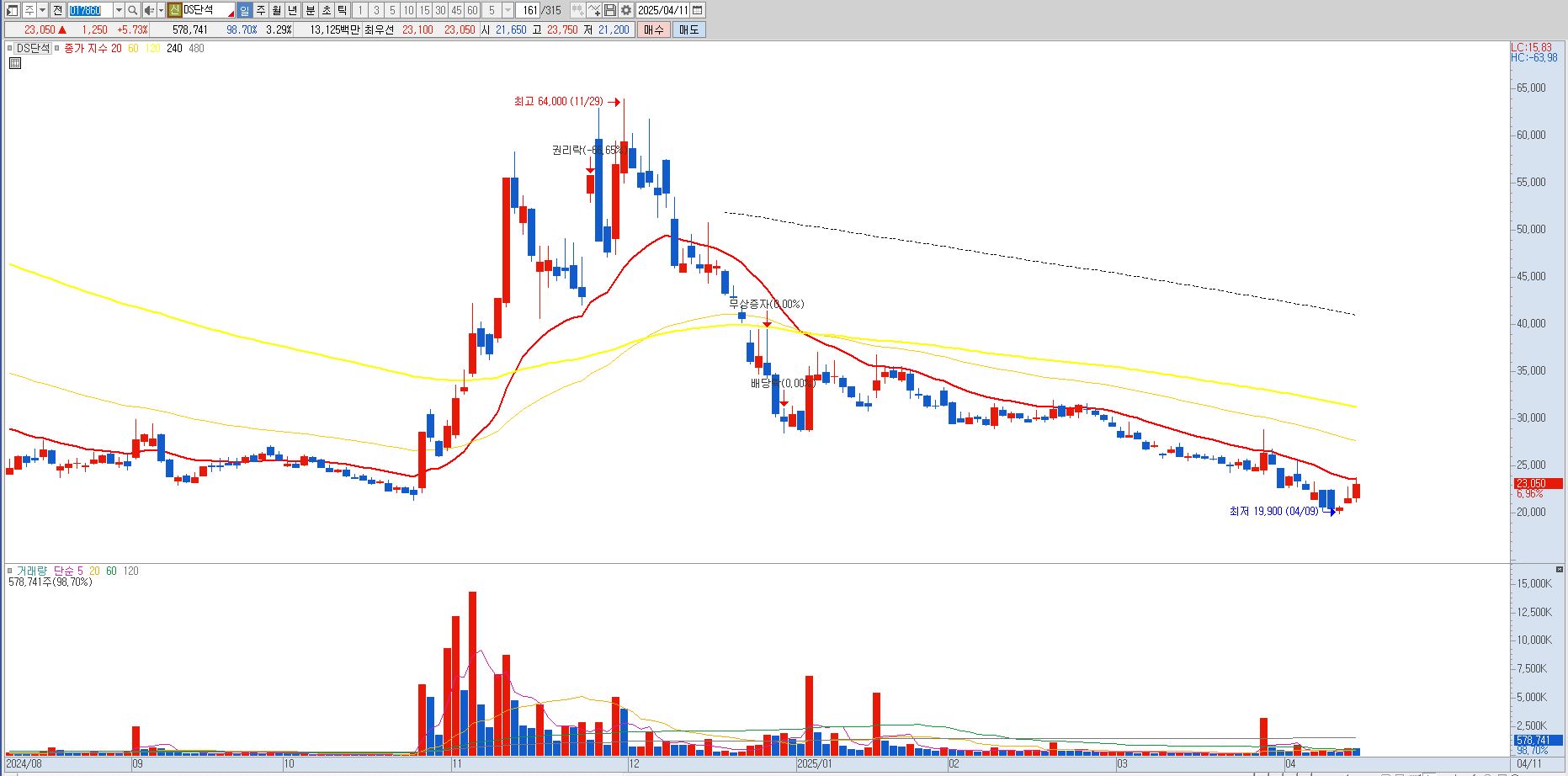Image resolution: width=1568 pixels, height=776 pixels.
Task: Switch to 초 second period
Action: tap(326, 10)
